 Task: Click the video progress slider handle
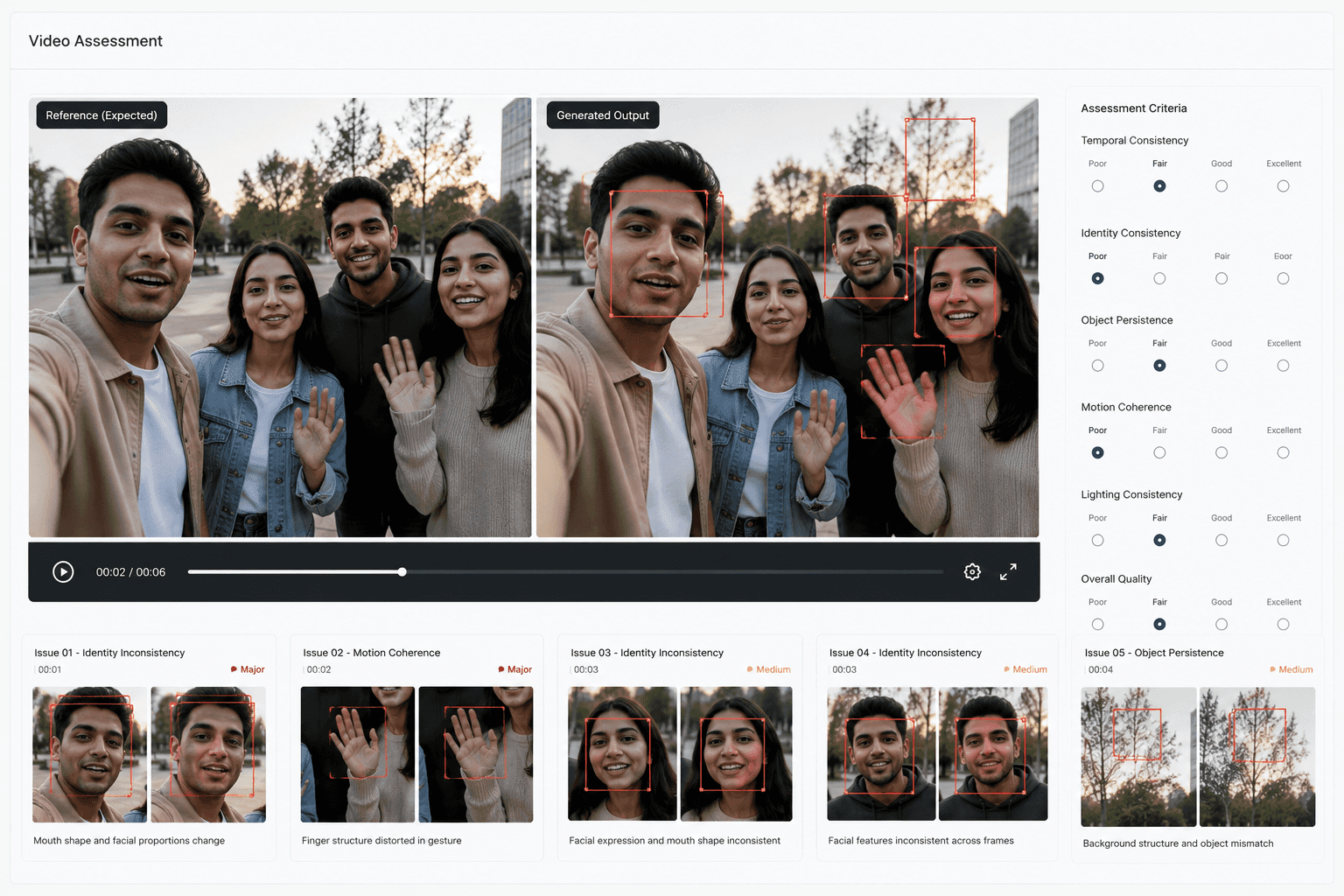click(402, 572)
